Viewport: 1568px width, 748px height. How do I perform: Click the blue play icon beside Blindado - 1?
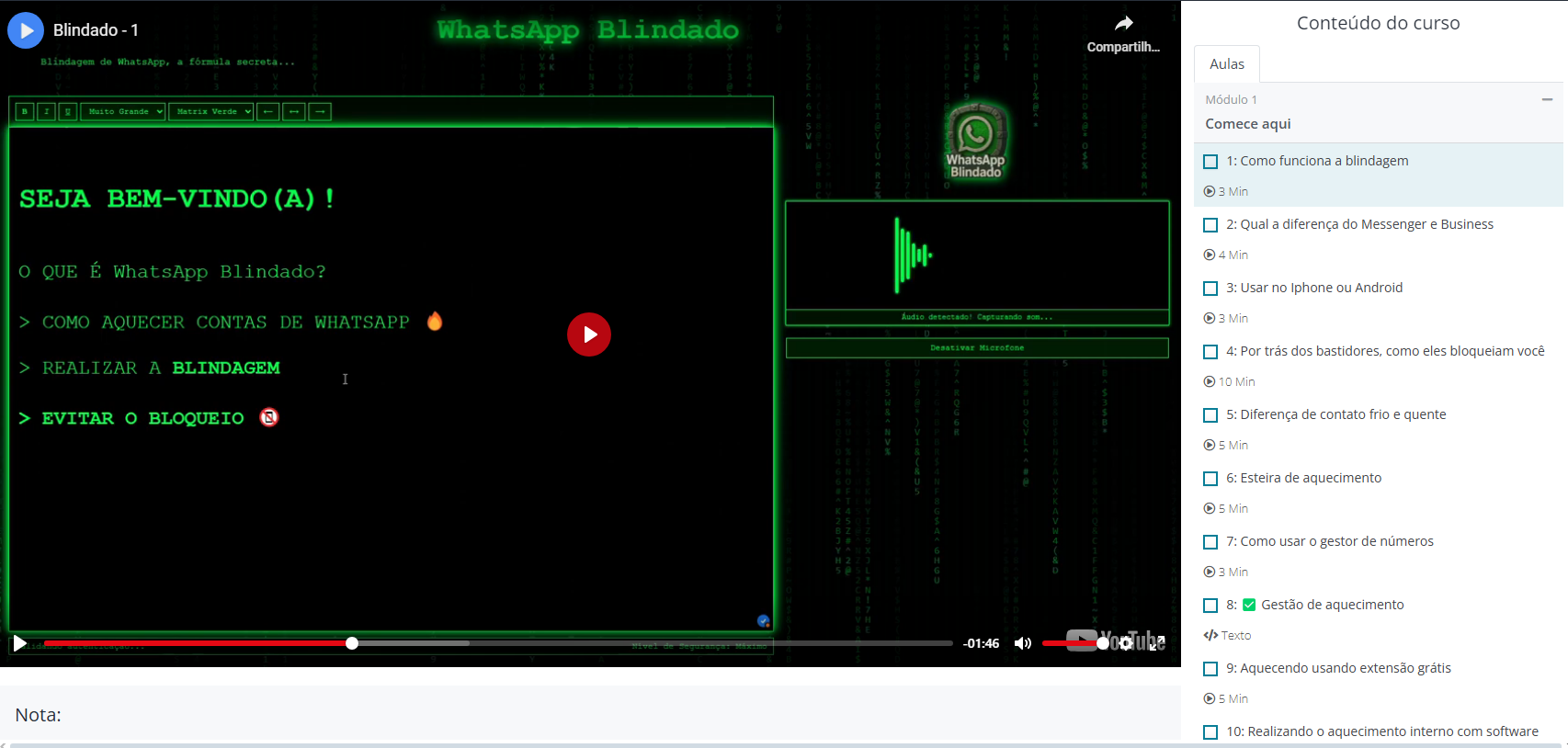tap(26, 30)
